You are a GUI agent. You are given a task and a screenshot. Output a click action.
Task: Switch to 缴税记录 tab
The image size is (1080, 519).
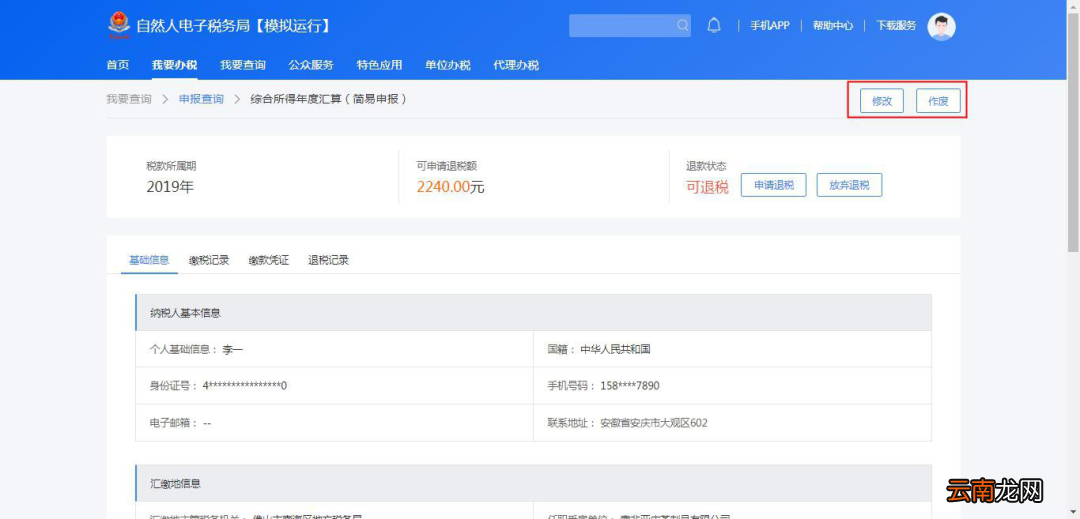pos(209,261)
